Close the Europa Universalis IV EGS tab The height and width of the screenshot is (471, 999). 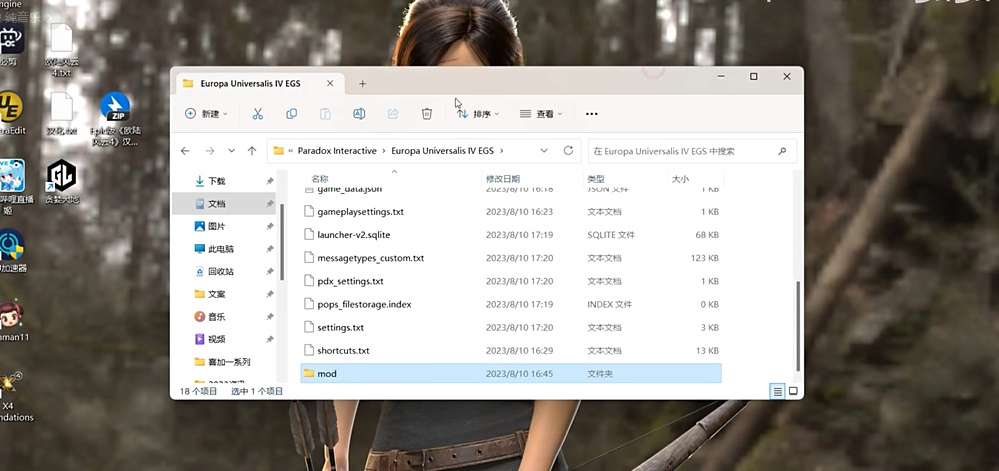click(x=330, y=83)
